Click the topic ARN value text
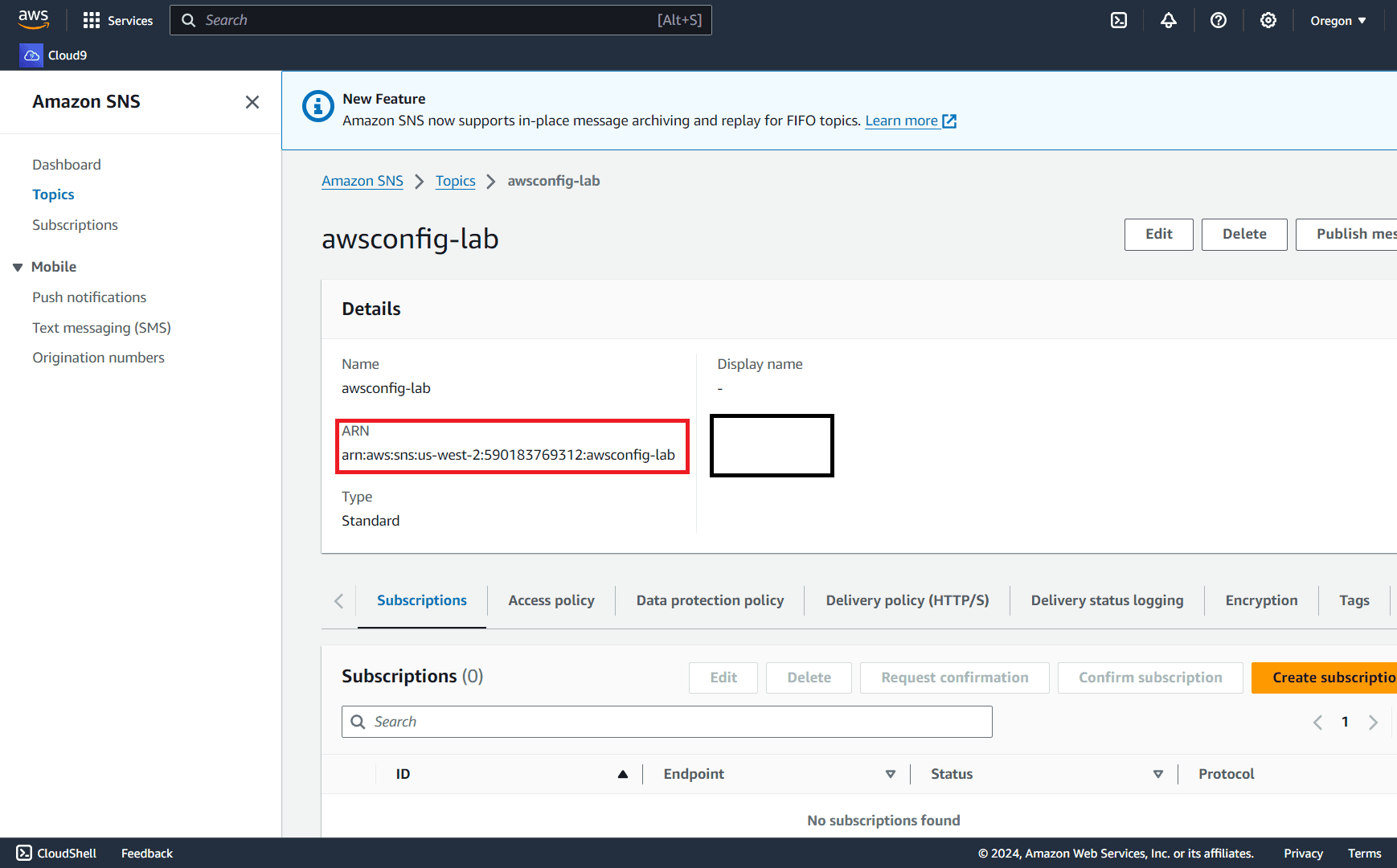 [x=508, y=455]
